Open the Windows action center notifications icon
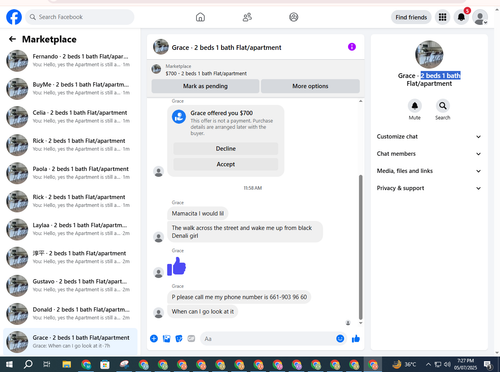The height and width of the screenshot is (372, 500). click(488, 364)
